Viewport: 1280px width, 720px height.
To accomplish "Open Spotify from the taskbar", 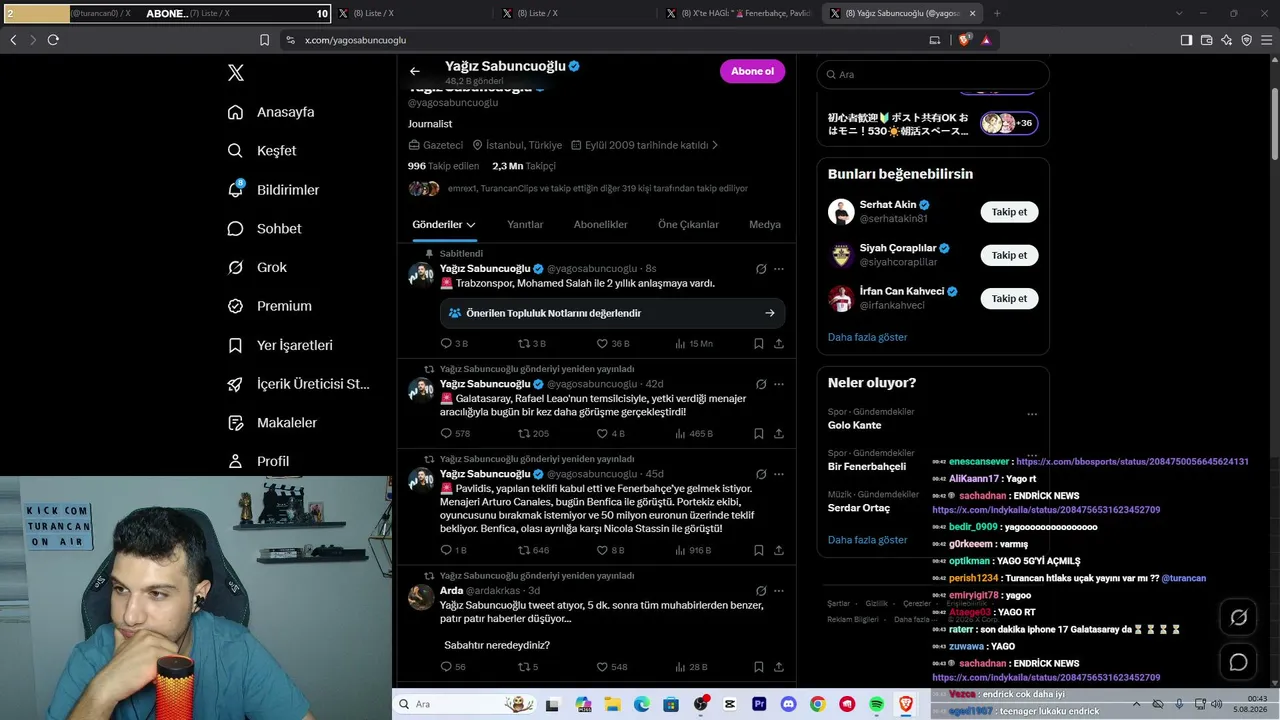I will click(877, 705).
